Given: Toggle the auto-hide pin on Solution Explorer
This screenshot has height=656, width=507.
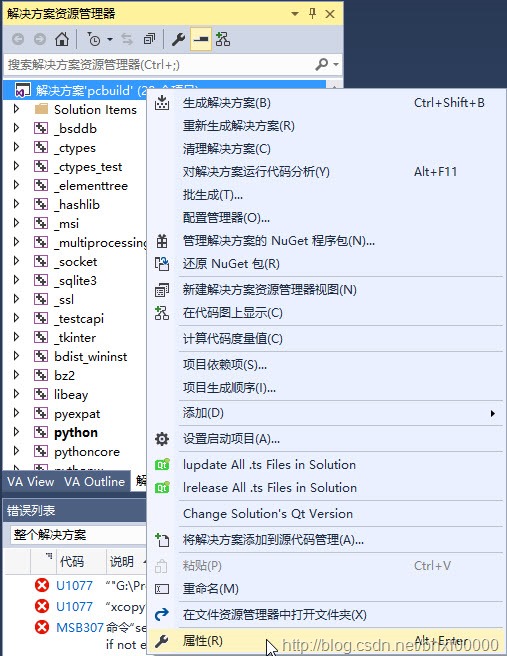Looking at the screenshot, I should (312, 13).
